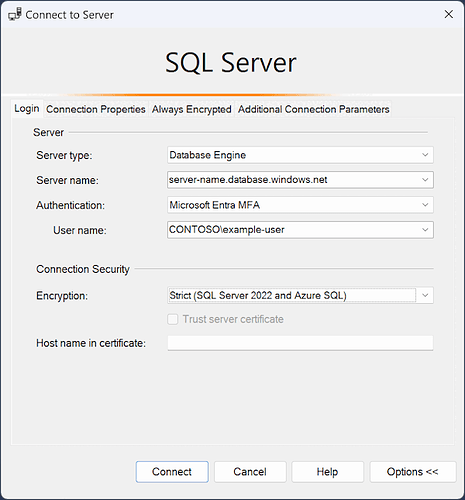465x500 pixels.
Task: Close the Connect to Server dialog
Action: tap(449, 14)
